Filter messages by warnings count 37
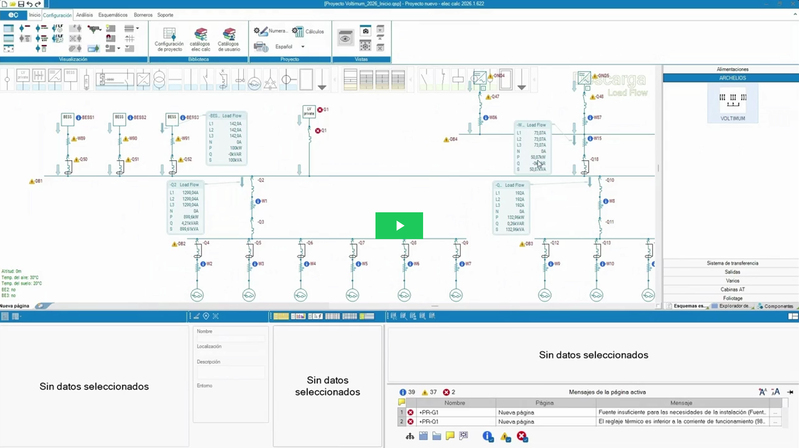The image size is (799, 448). tap(429, 392)
